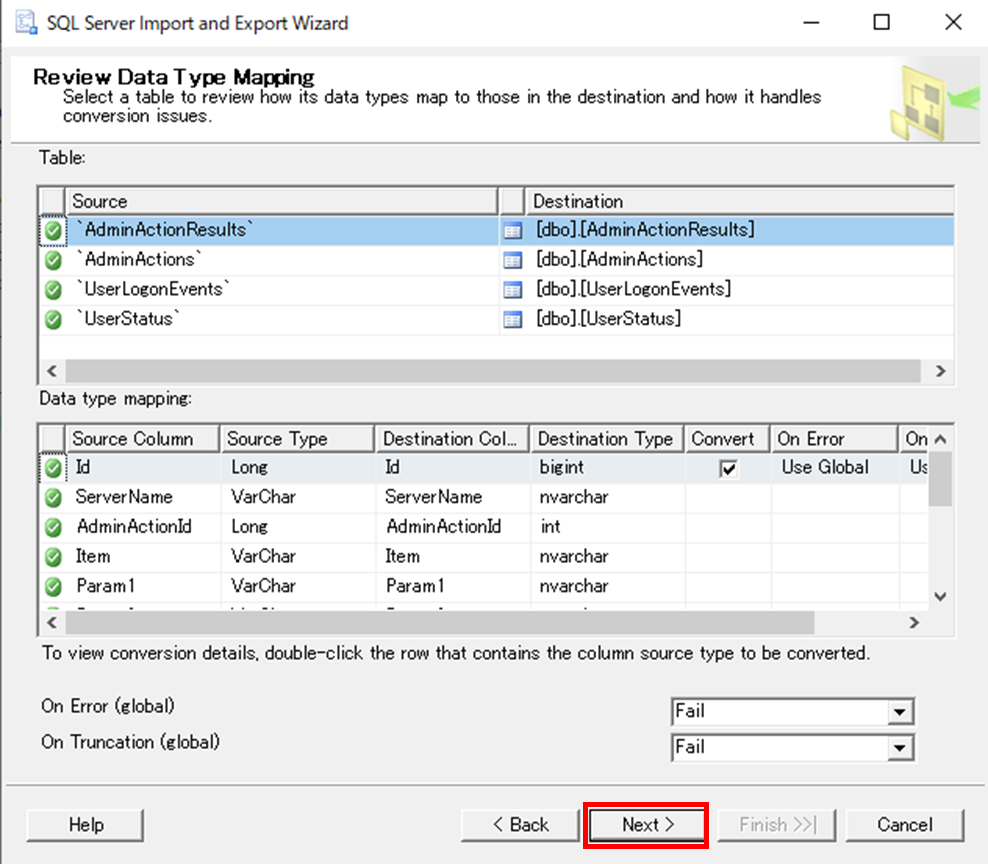Go Back to the previous wizard page
This screenshot has height=864, width=988.
click(x=520, y=825)
